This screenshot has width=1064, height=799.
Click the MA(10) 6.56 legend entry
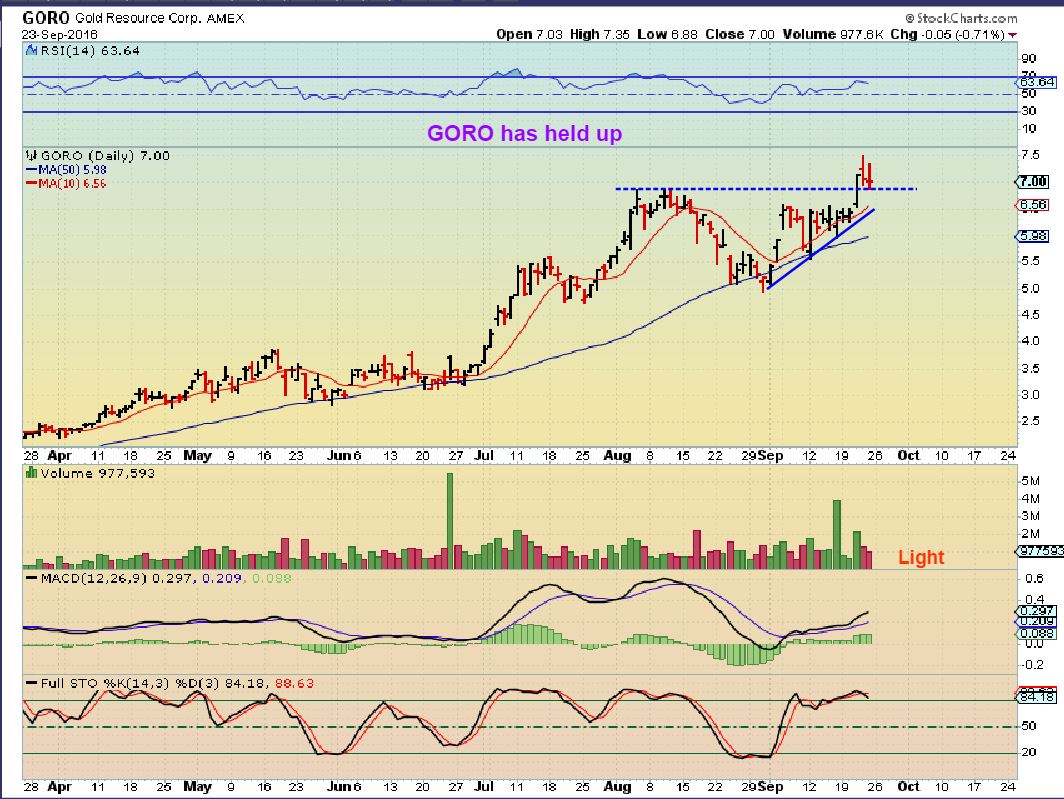(66, 183)
